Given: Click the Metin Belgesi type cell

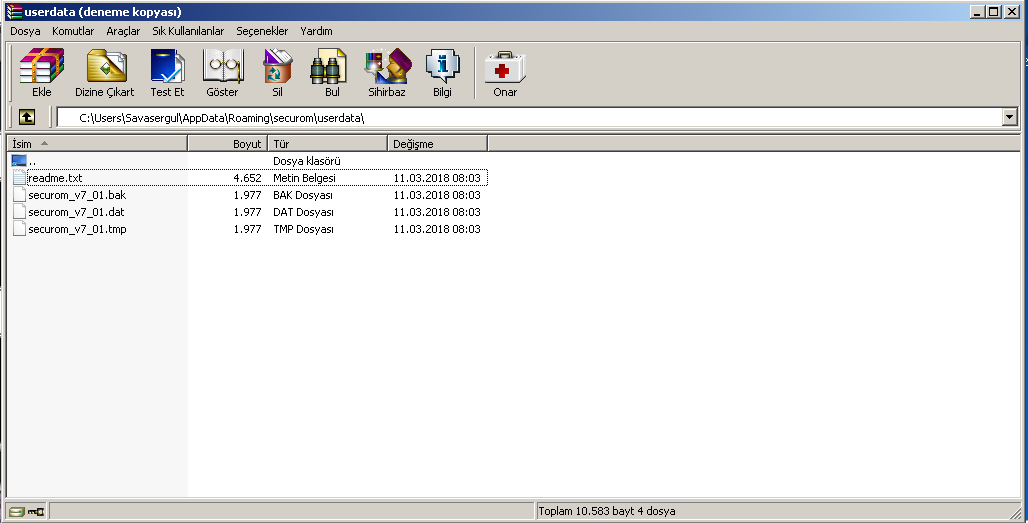Looking at the screenshot, I should (304, 178).
